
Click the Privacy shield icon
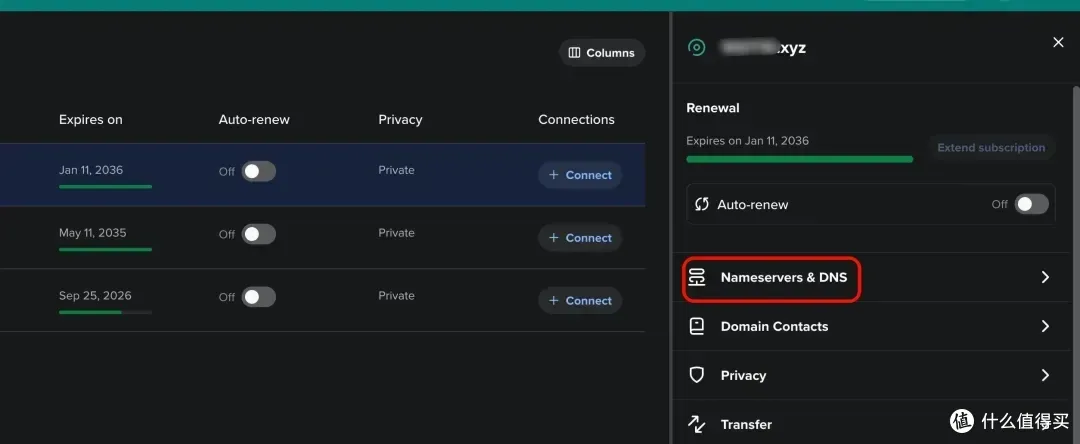697,375
